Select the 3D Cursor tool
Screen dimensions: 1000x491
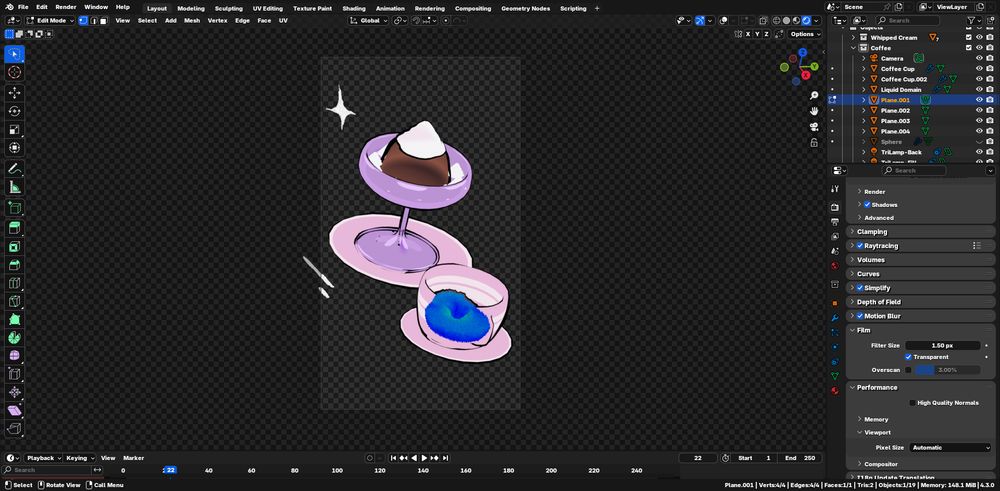pos(14,73)
